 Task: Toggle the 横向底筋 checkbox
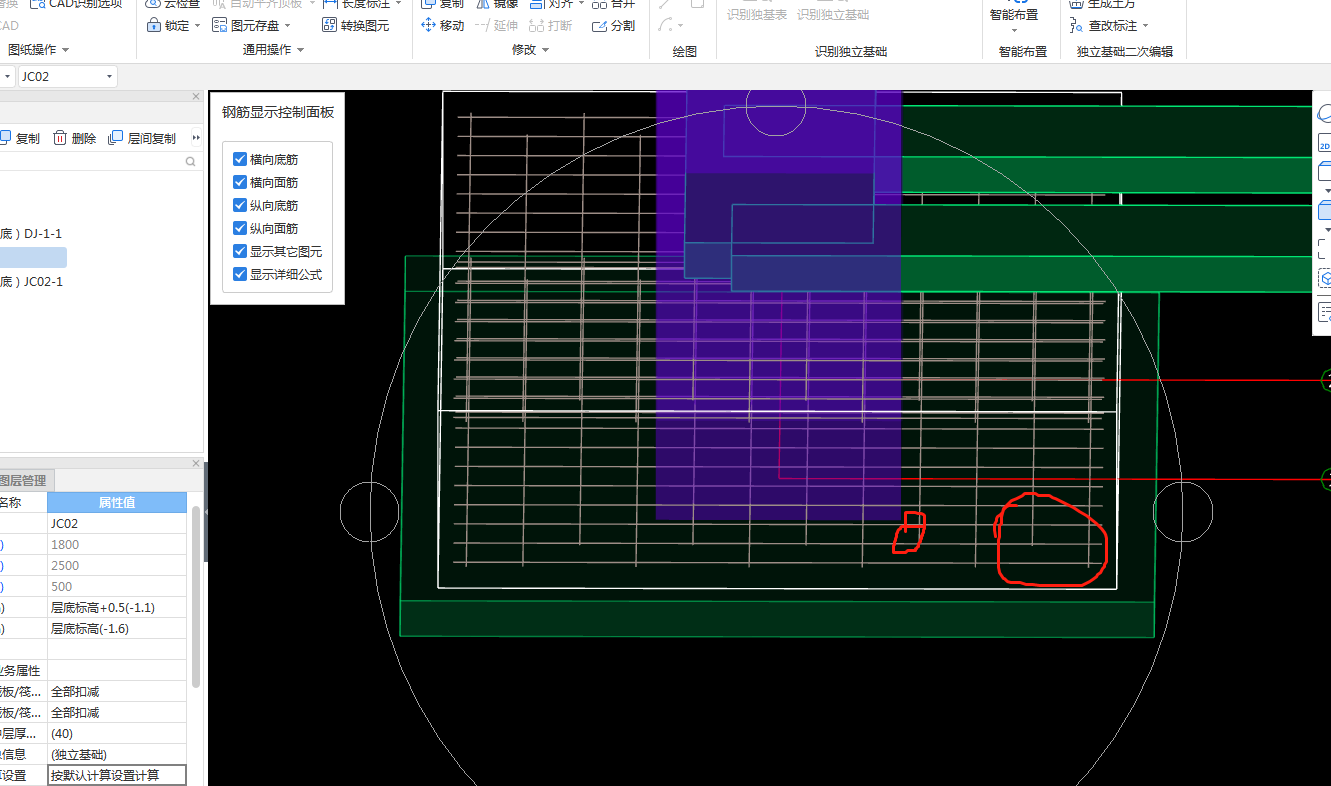(x=239, y=159)
